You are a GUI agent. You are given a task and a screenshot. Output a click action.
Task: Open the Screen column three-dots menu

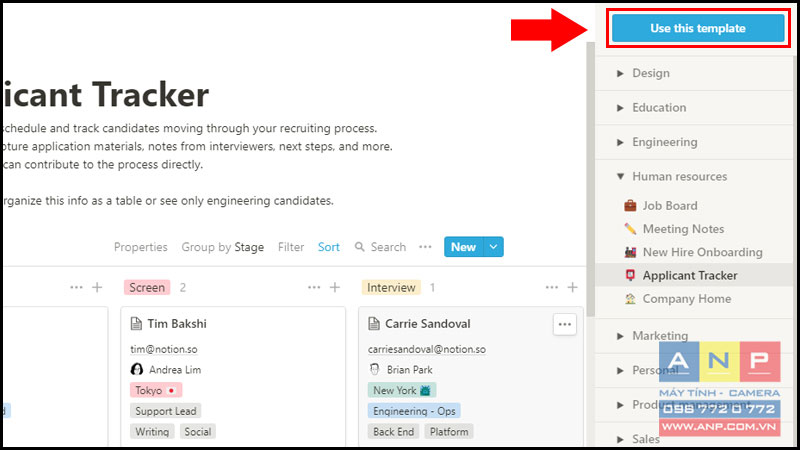coord(314,288)
